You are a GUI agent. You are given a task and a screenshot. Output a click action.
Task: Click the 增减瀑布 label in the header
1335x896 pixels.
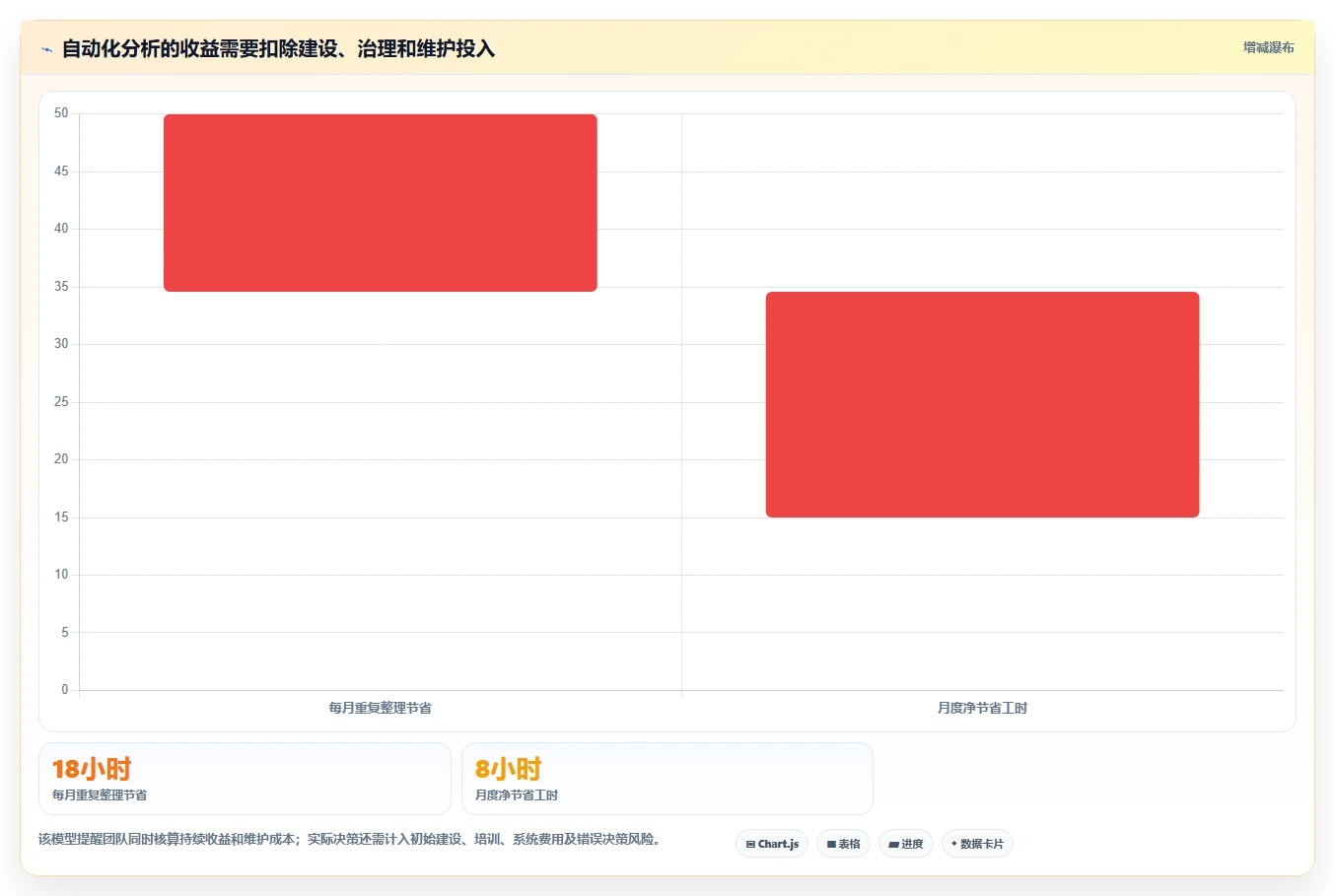(1268, 47)
